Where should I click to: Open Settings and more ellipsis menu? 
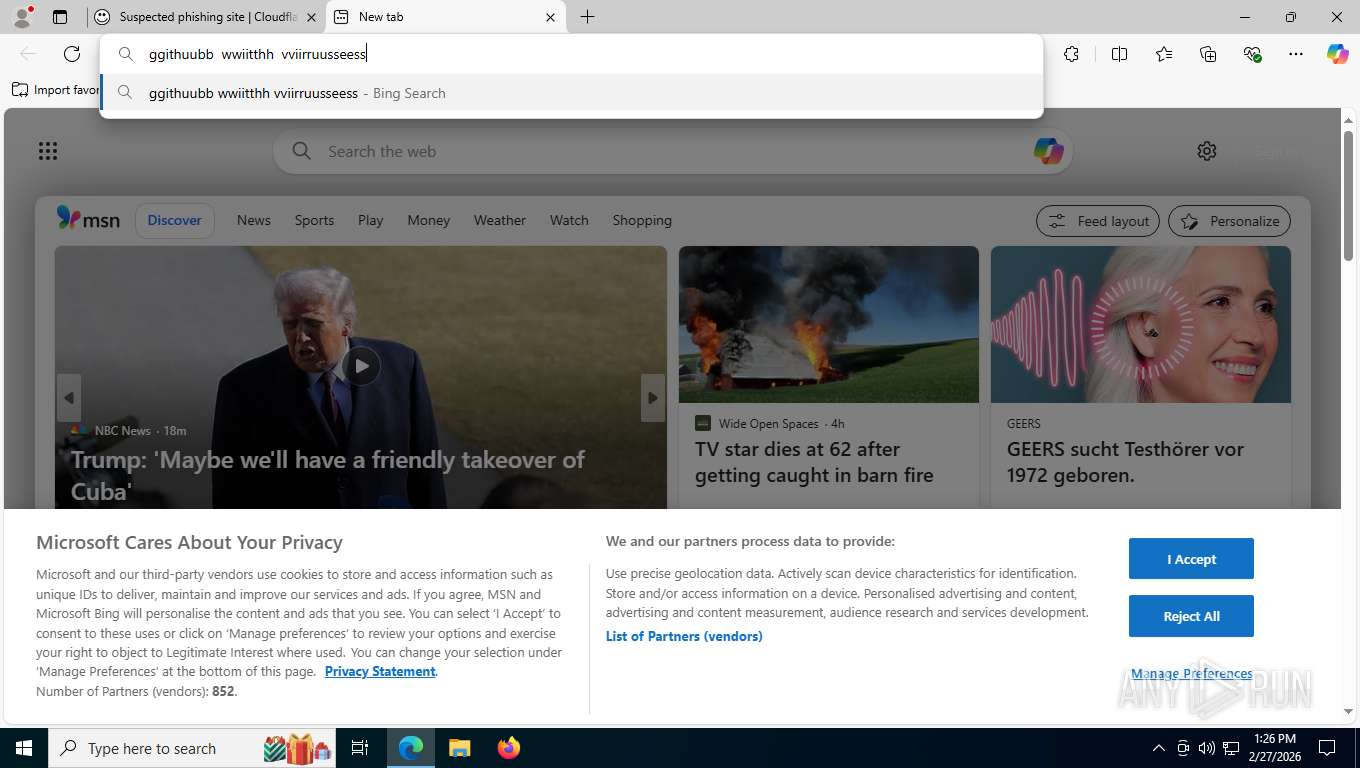point(1296,54)
